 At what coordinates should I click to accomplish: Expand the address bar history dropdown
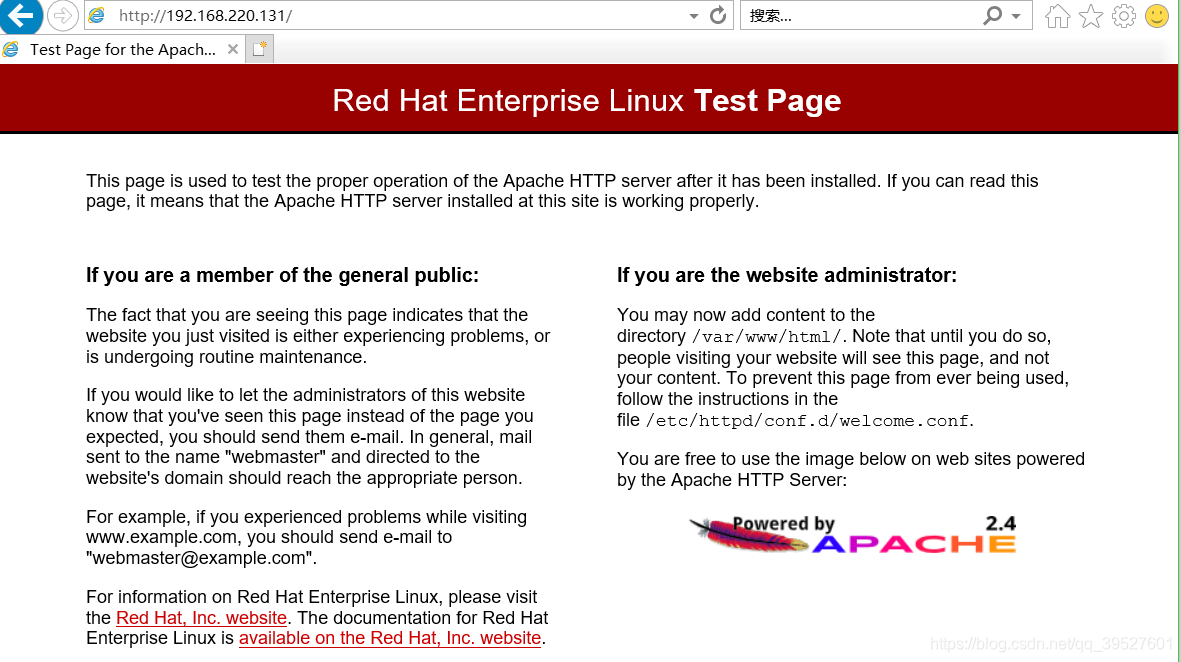(x=694, y=16)
